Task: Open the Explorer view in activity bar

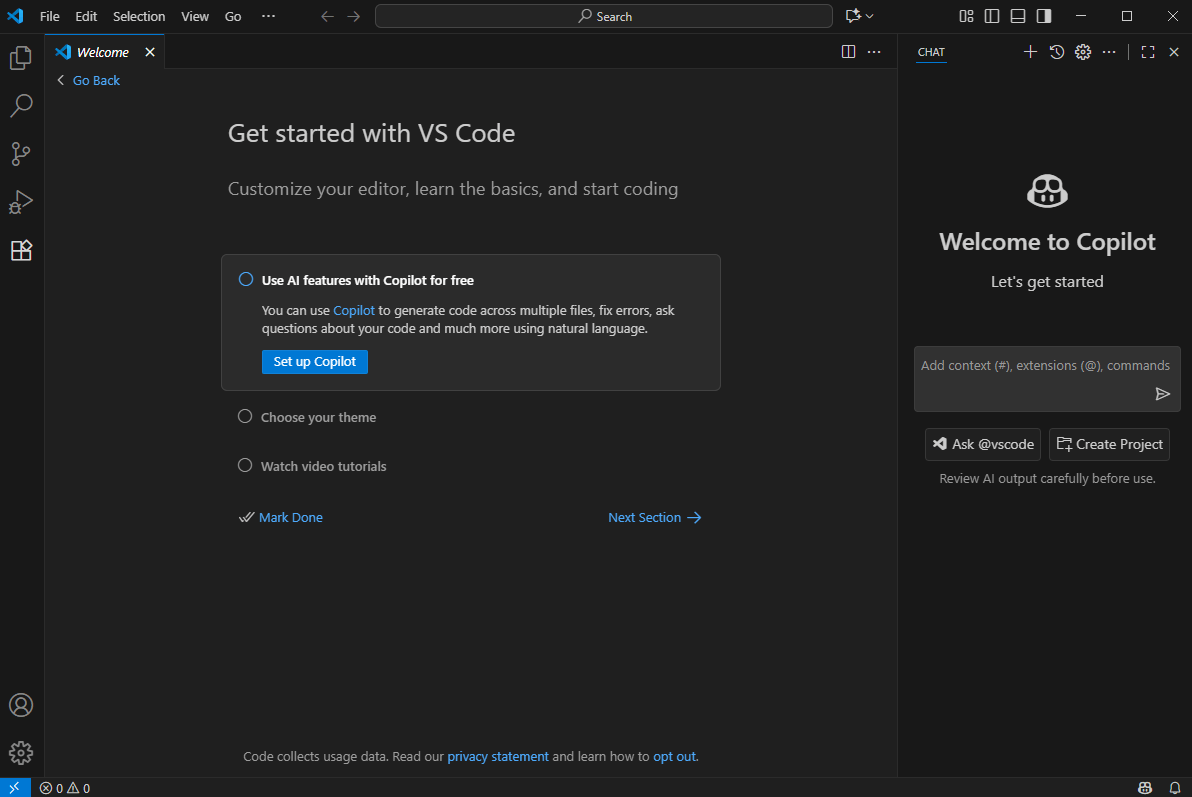Action: pos(21,58)
